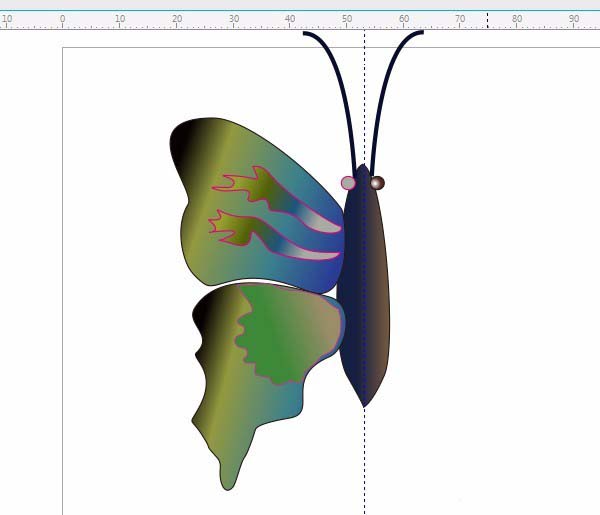Click the ruler mark labeled 60
Viewport: 600px width, 515px height.
tap(404, 19)
